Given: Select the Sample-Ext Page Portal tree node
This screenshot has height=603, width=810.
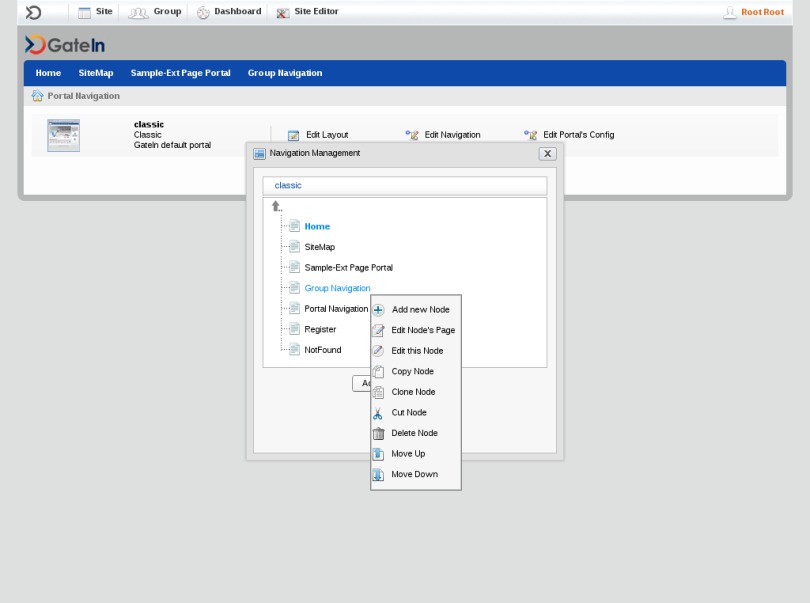Looking at the screenshot, I should click(x=348, y=268).
